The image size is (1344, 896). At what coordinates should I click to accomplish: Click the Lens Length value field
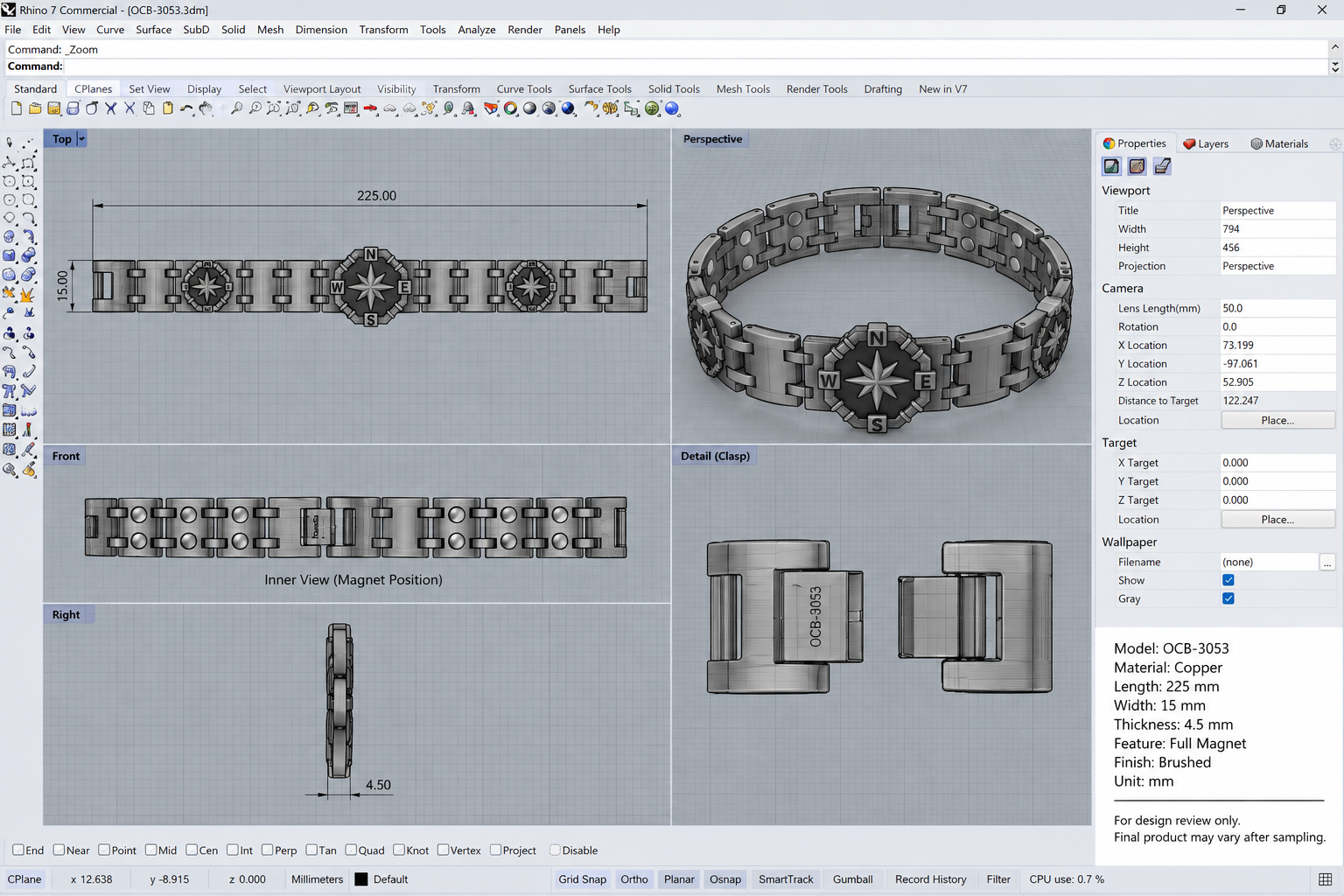1277,308
